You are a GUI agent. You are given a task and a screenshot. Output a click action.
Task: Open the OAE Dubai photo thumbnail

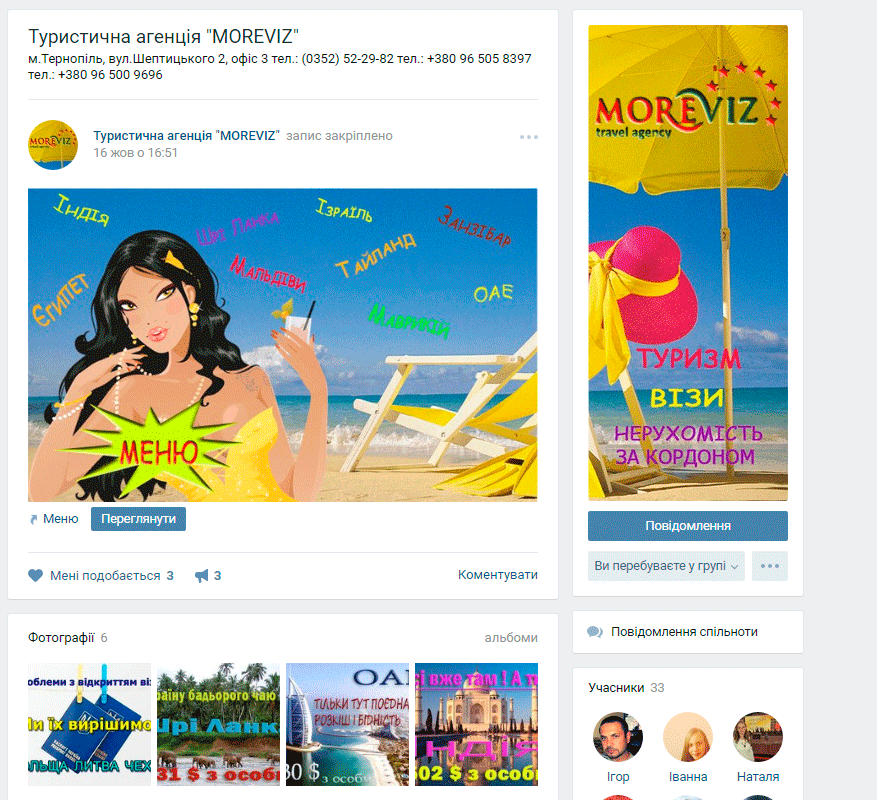[x=347, y=724]
